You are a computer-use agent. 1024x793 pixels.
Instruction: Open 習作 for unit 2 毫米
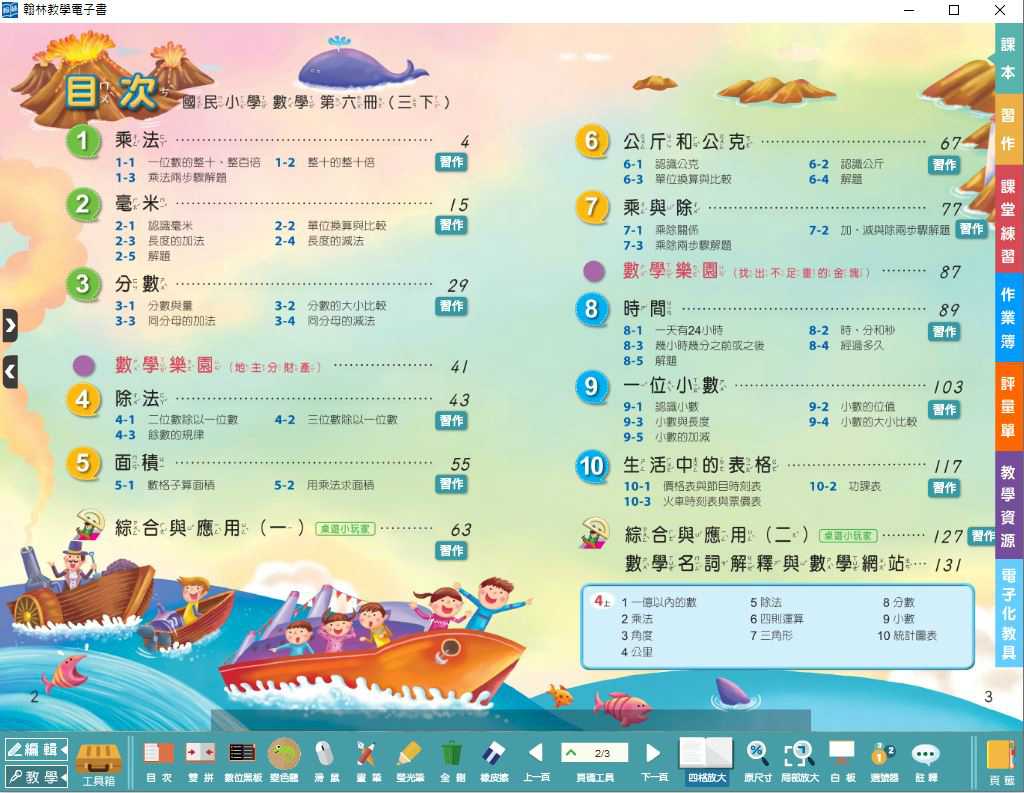pyautogui.click(x=451, y=225)
